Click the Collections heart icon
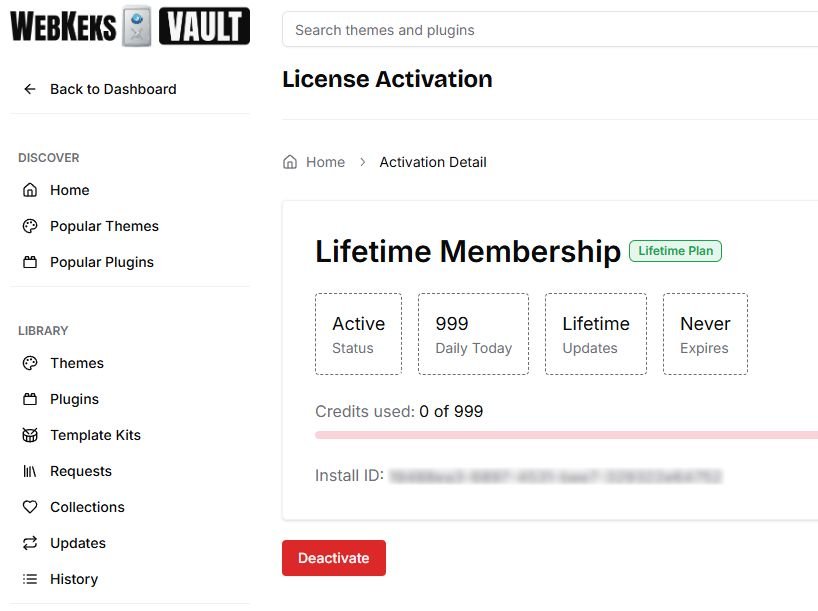 pos(30,507)
